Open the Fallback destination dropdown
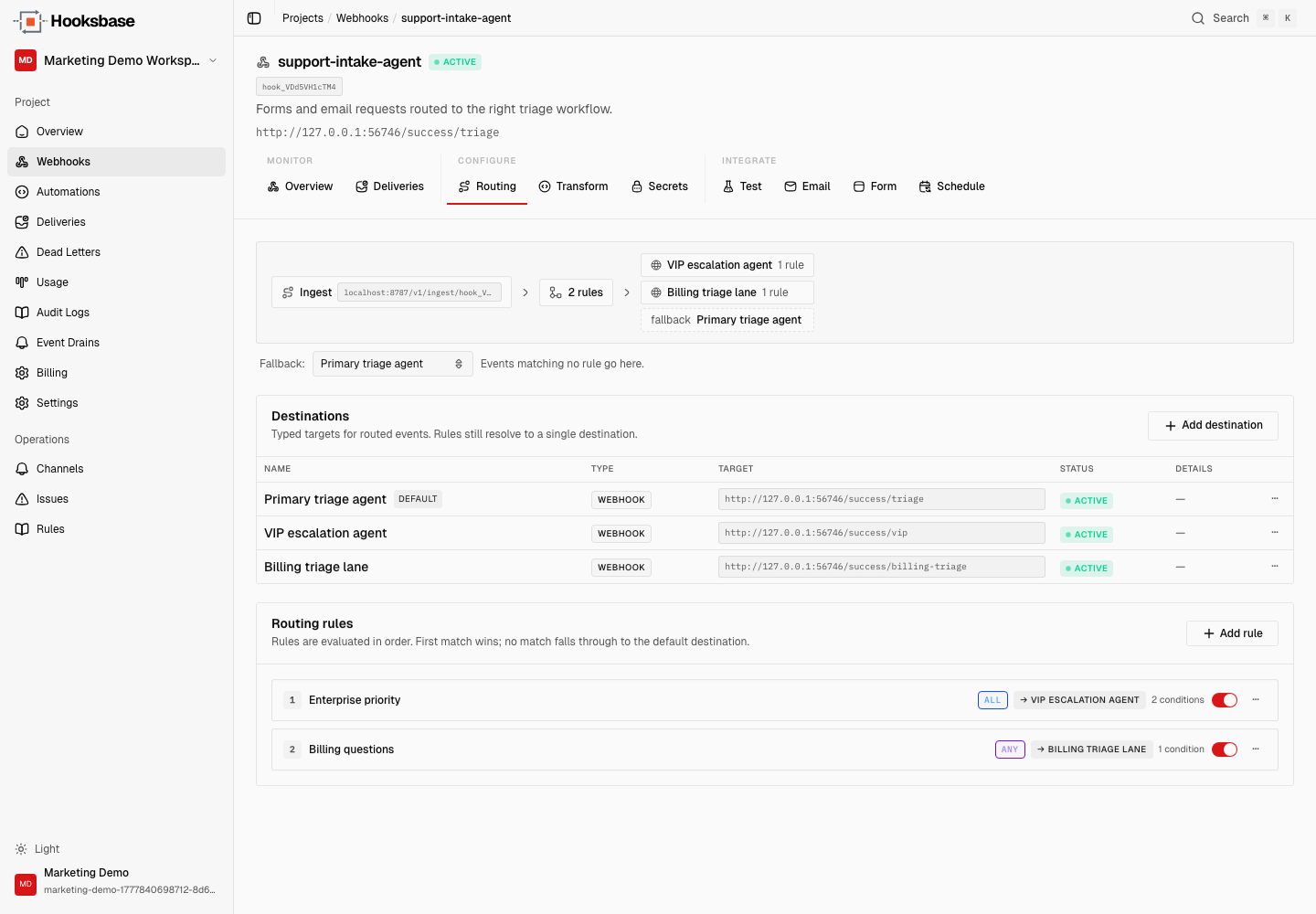 (x=393, y=364)
